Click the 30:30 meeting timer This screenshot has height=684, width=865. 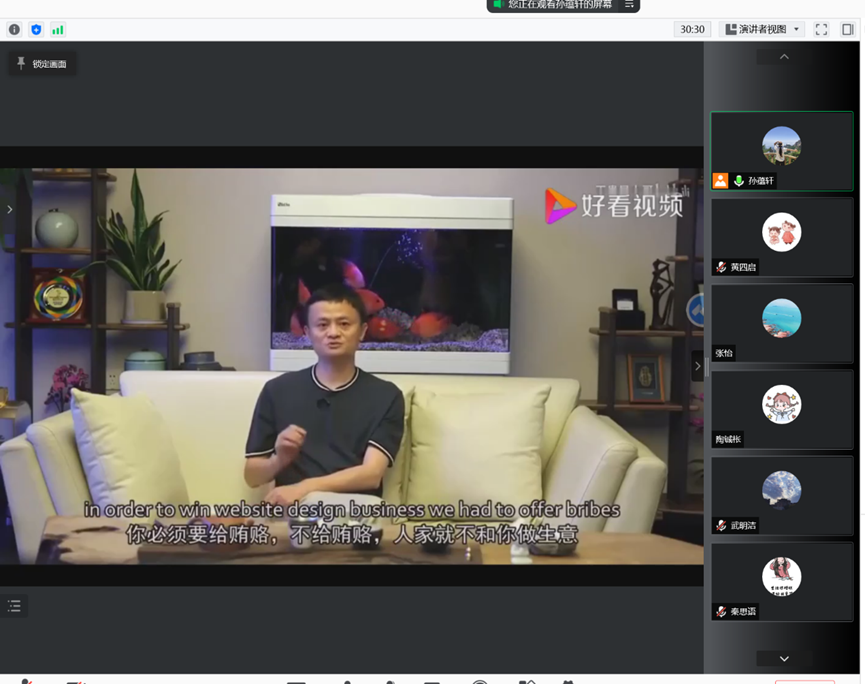[692, 29]
